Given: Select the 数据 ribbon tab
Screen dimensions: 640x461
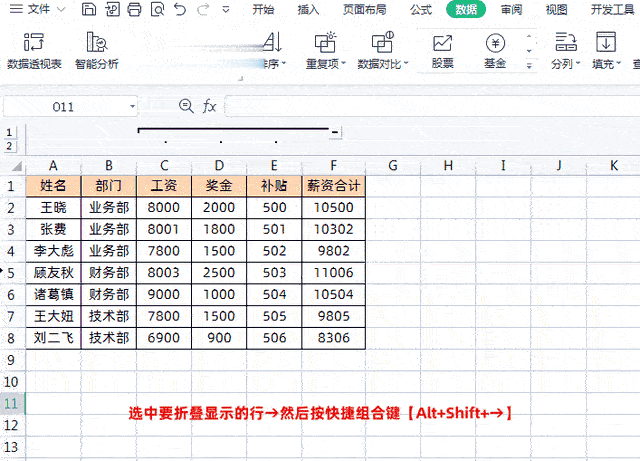Looking at the screenshot, I should 466,9.
